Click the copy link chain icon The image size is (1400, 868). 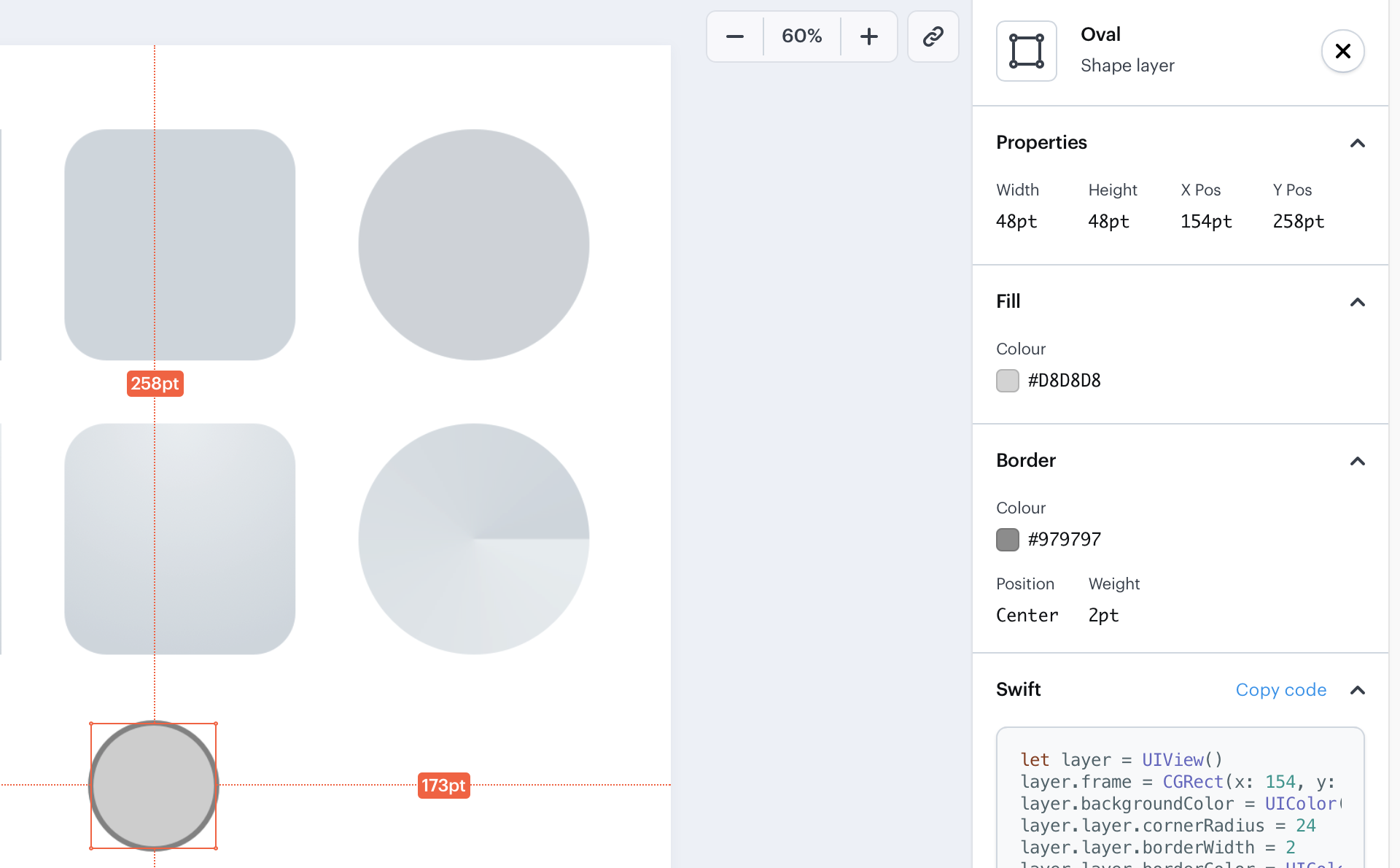tap(933, 36)
